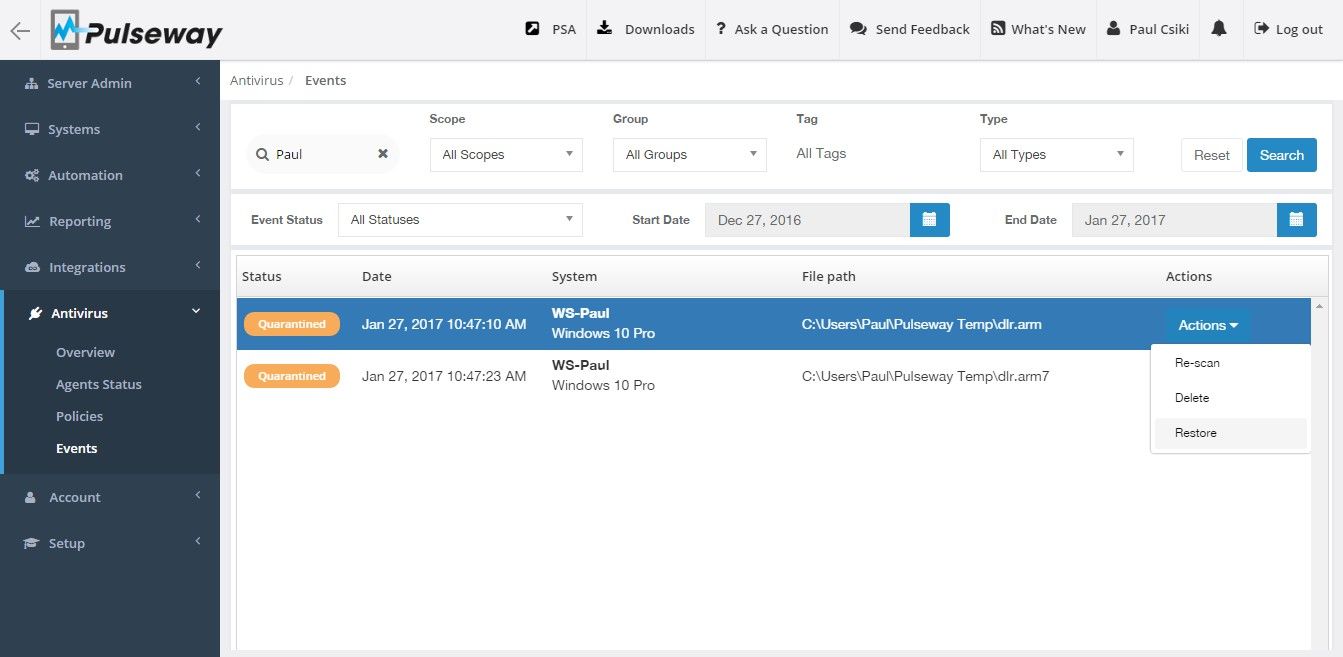Click the Integrations cloud icon
Image resolution: width=1343 pixels, height=657 pixels.
(32, 268)
